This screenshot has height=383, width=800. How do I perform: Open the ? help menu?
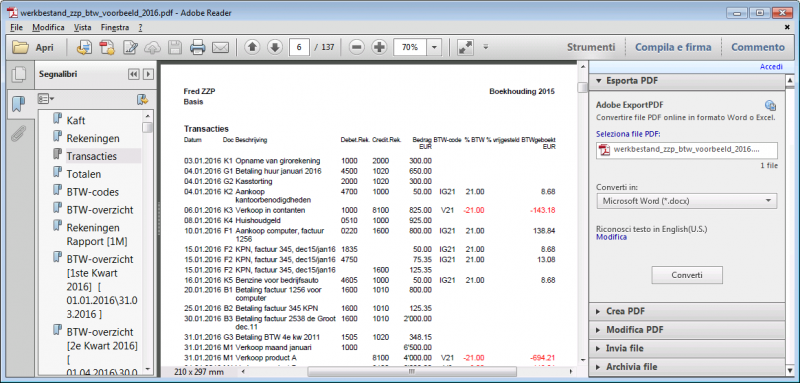[140, 27]
